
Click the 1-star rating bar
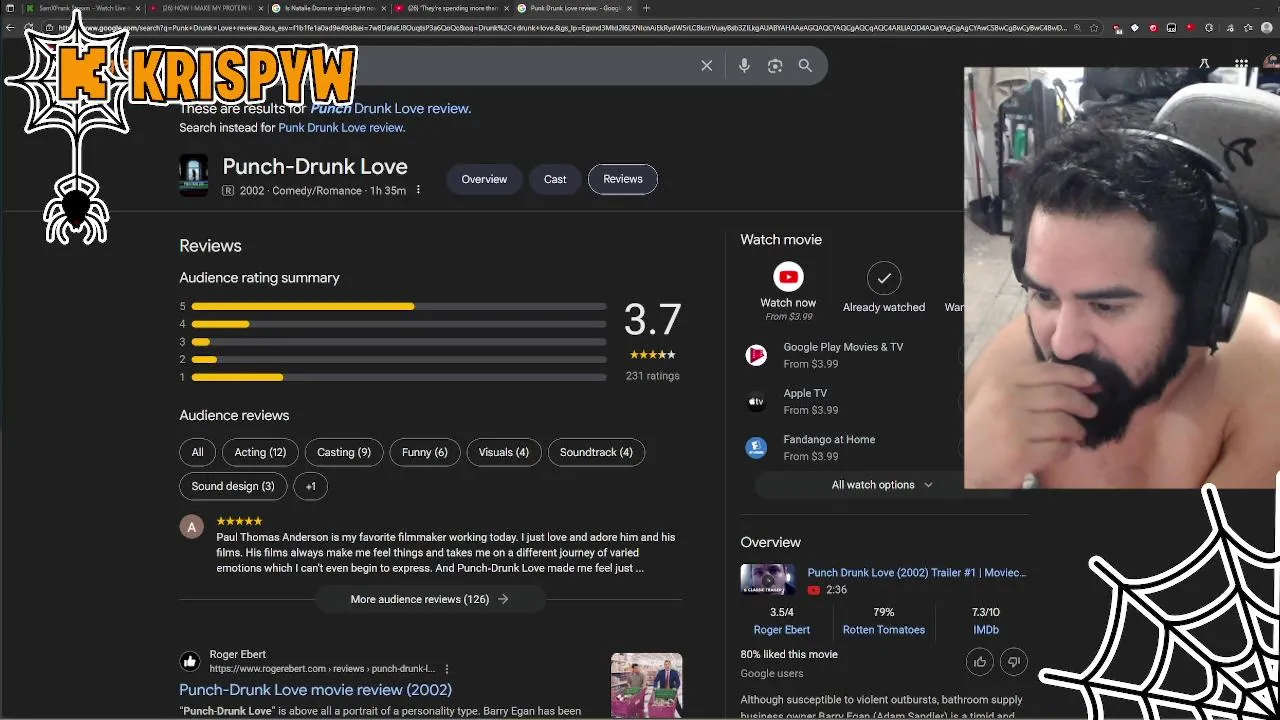click(399, 377)
